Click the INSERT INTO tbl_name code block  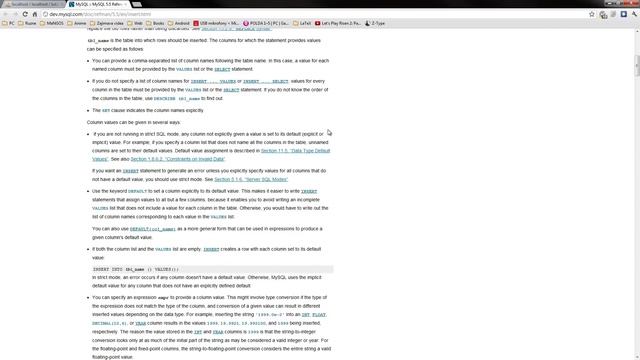point(212,269)
